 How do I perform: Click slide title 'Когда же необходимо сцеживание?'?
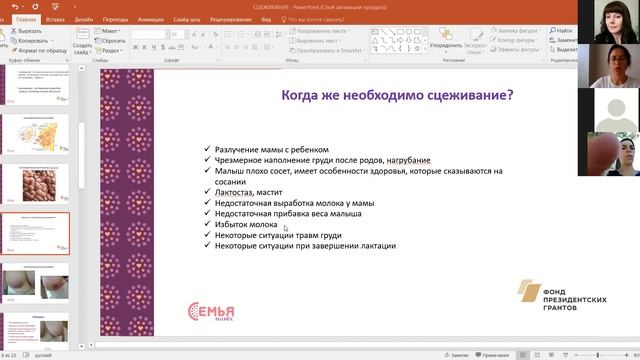click(x=397, y=95)
